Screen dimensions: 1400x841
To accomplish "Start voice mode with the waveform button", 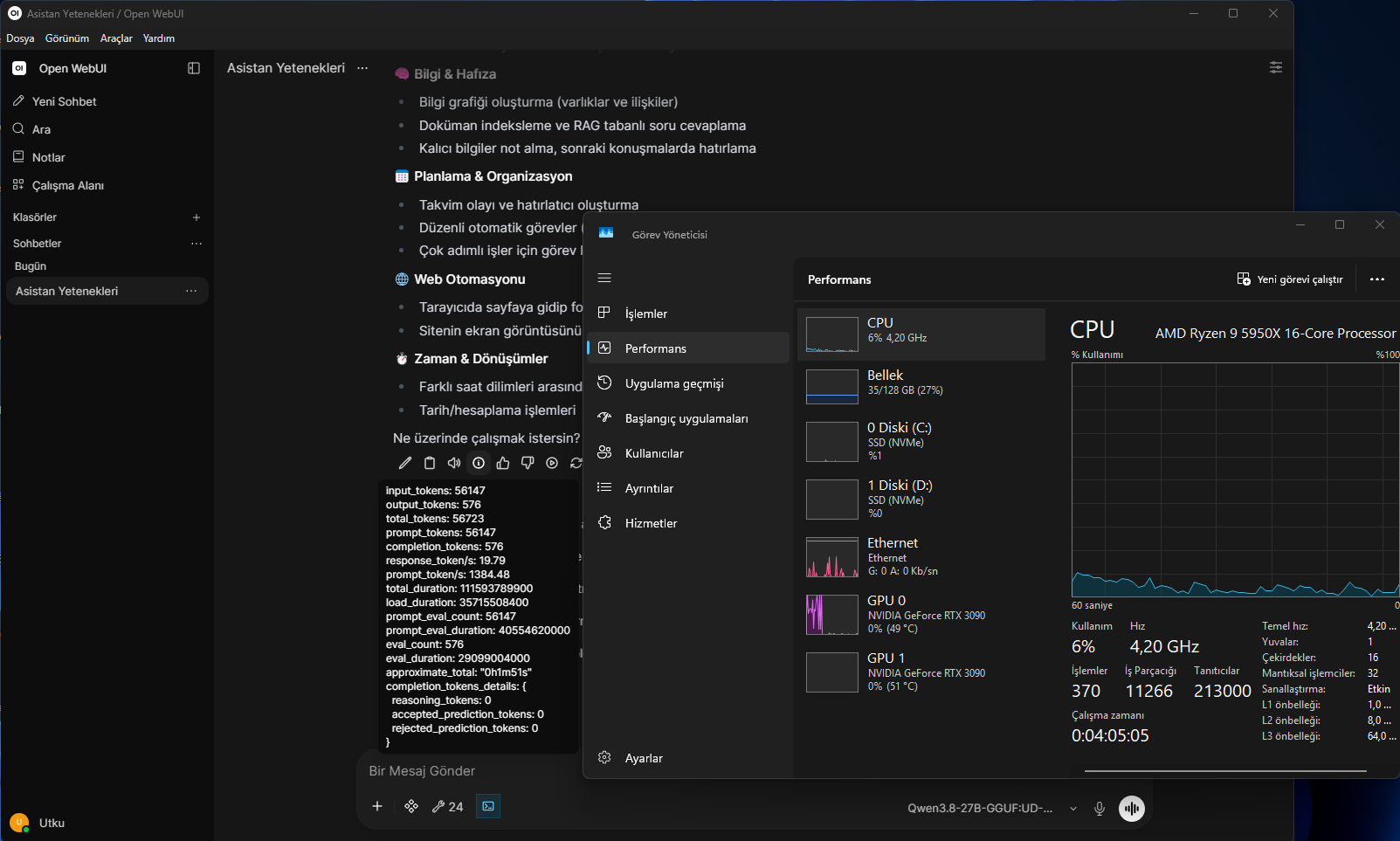I will [x=1132, y=809].
